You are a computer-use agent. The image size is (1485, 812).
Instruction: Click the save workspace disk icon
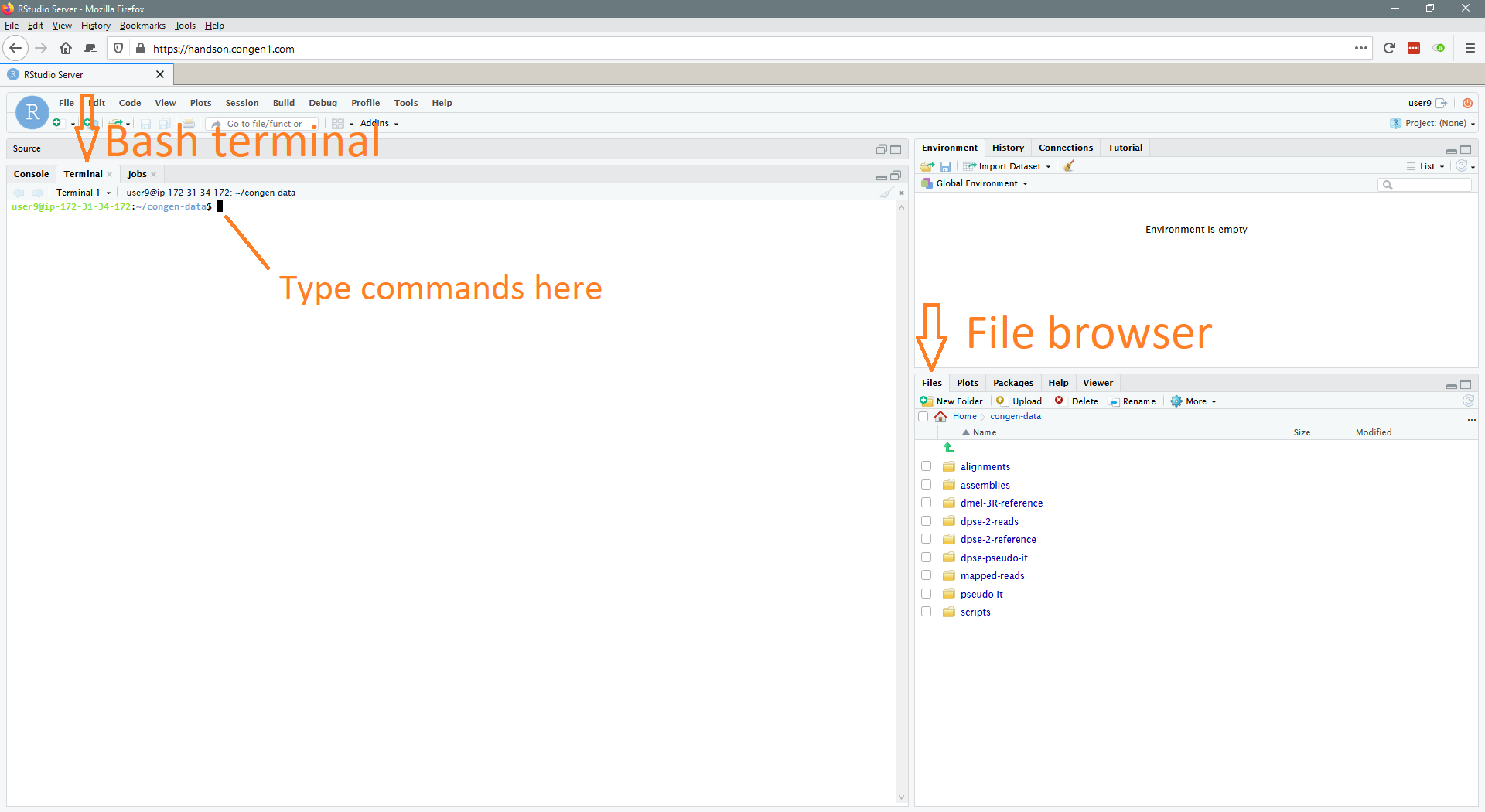click(945, 166)
